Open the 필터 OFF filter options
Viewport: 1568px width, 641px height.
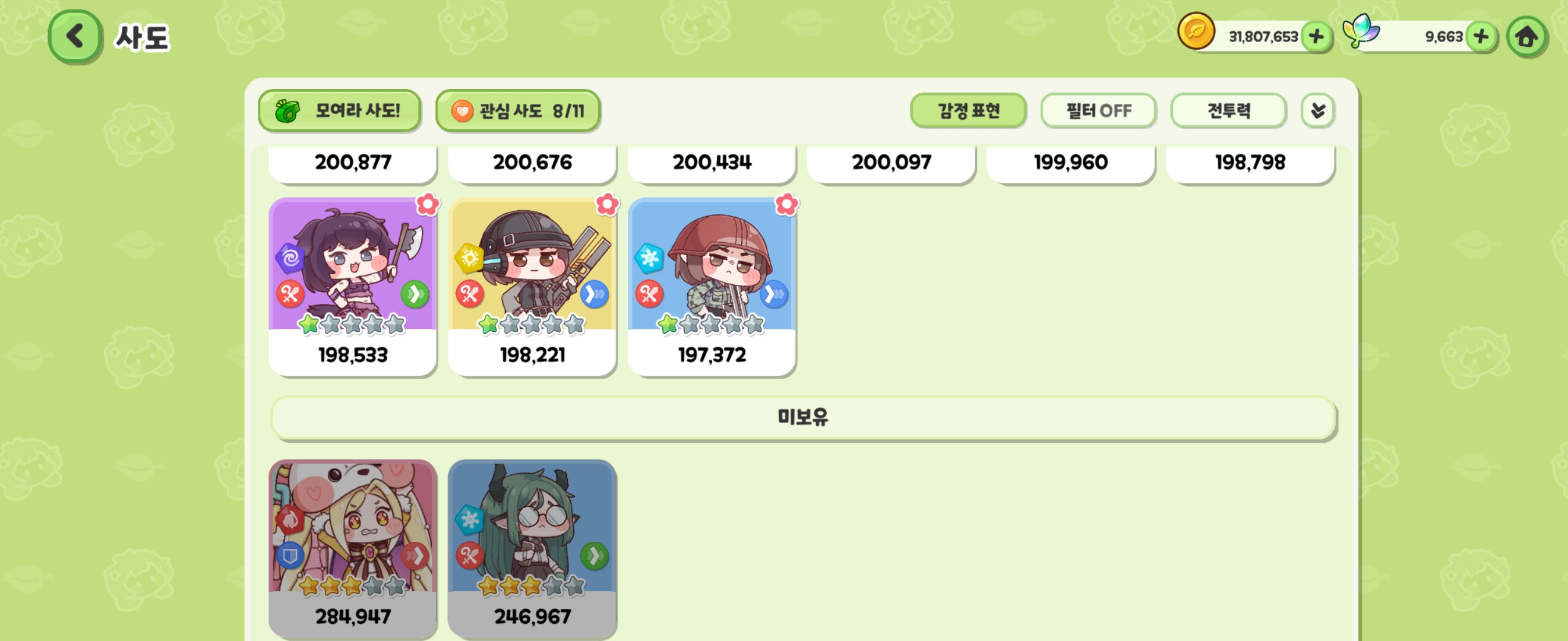(x=1098, y=110)
